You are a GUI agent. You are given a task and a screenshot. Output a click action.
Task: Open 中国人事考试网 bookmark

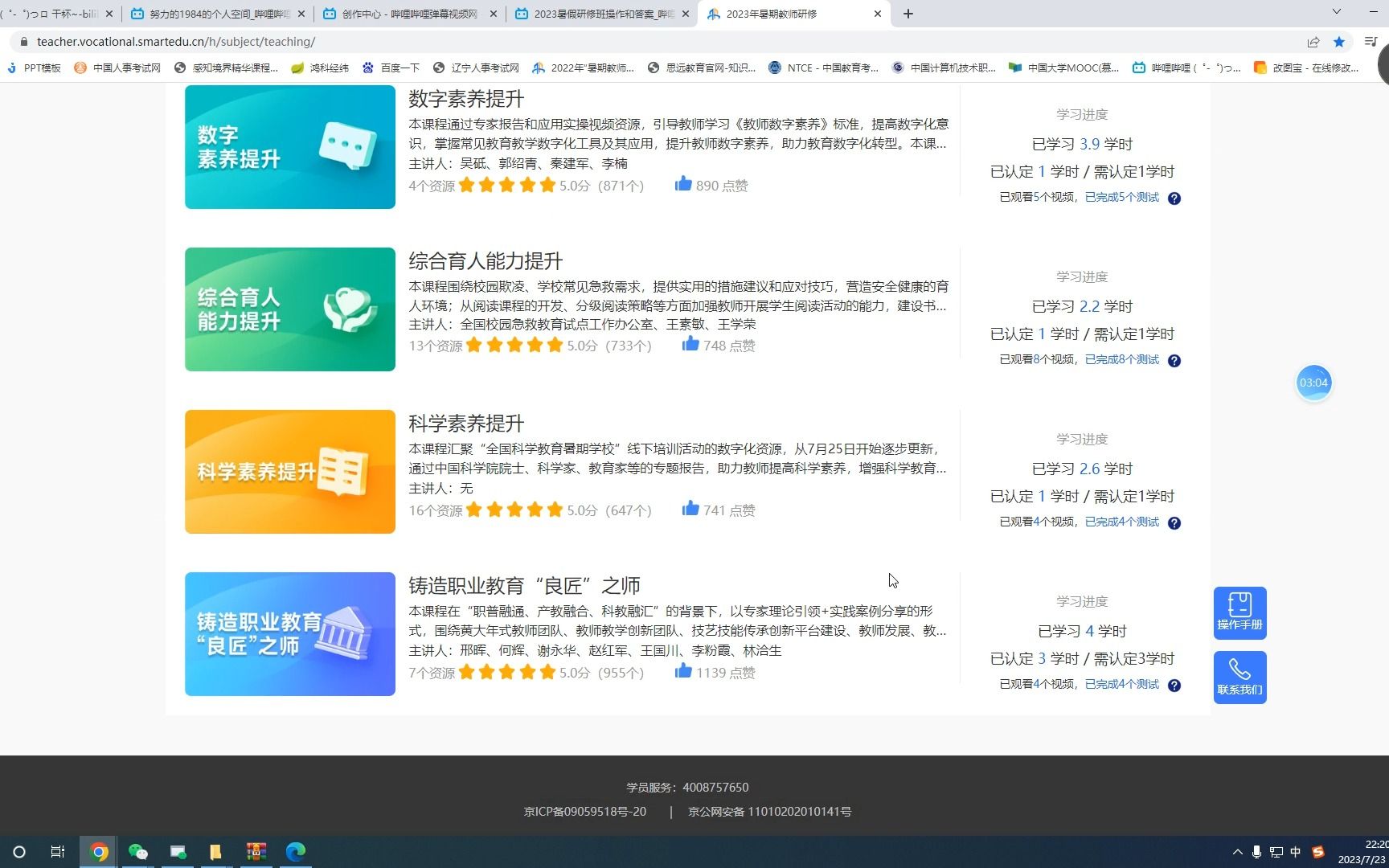pos(117,68)
